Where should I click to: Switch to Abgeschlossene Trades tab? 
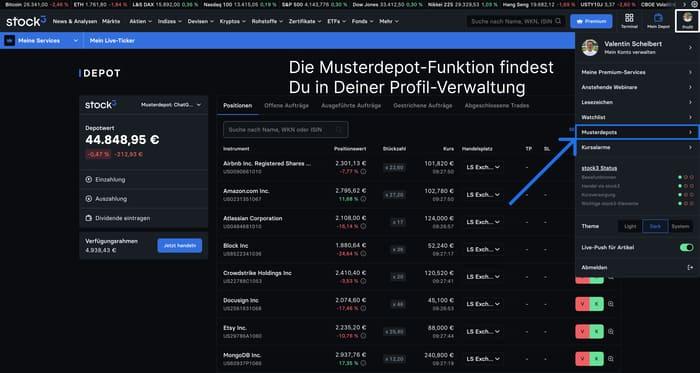[x=497, y=106]
